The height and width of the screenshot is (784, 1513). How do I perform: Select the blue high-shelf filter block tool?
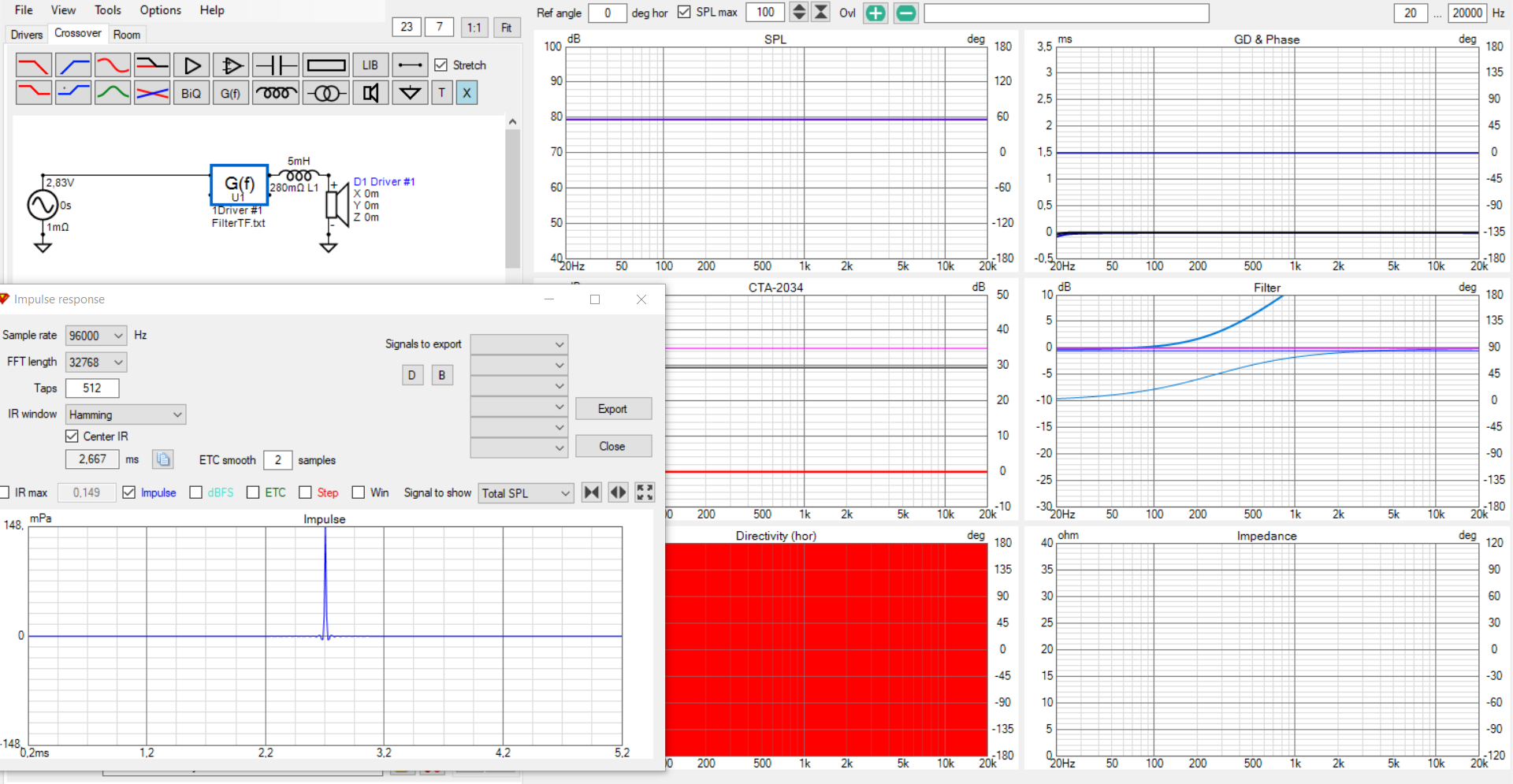tap(73, 93)
